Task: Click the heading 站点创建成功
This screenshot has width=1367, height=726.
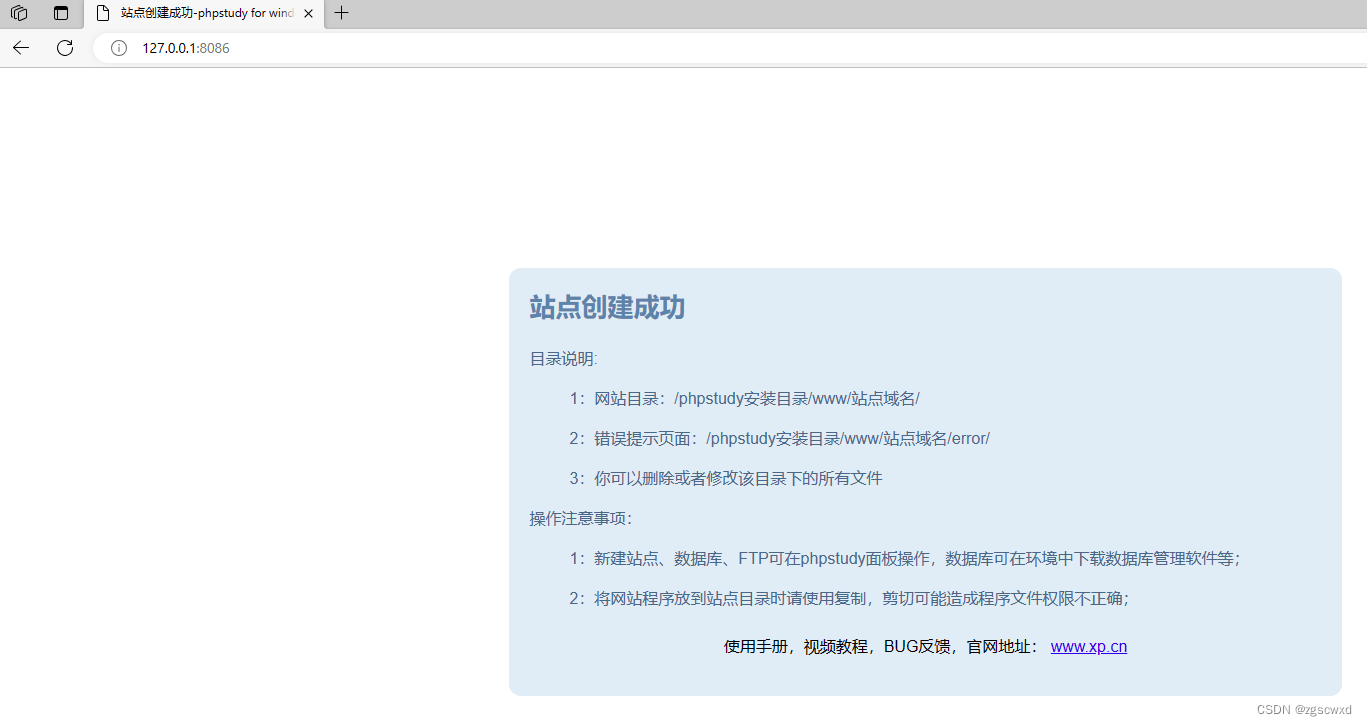Action: pos(607,308)
